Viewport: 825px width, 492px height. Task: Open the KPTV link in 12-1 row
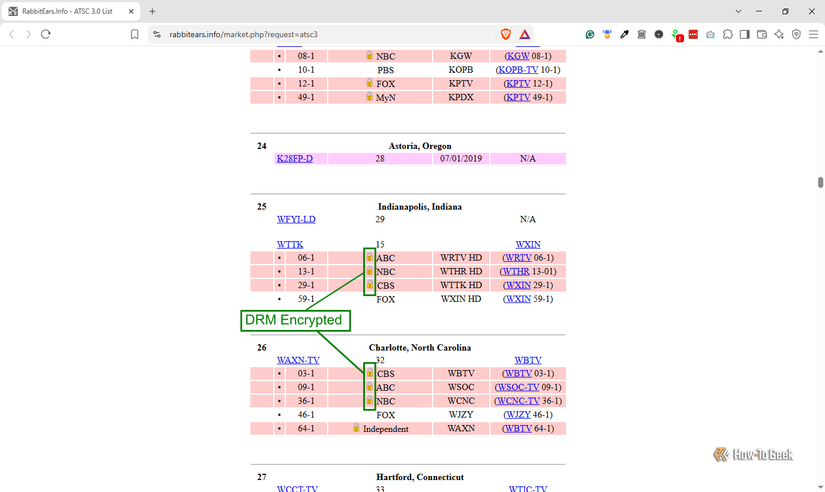[x=518, y=83]
